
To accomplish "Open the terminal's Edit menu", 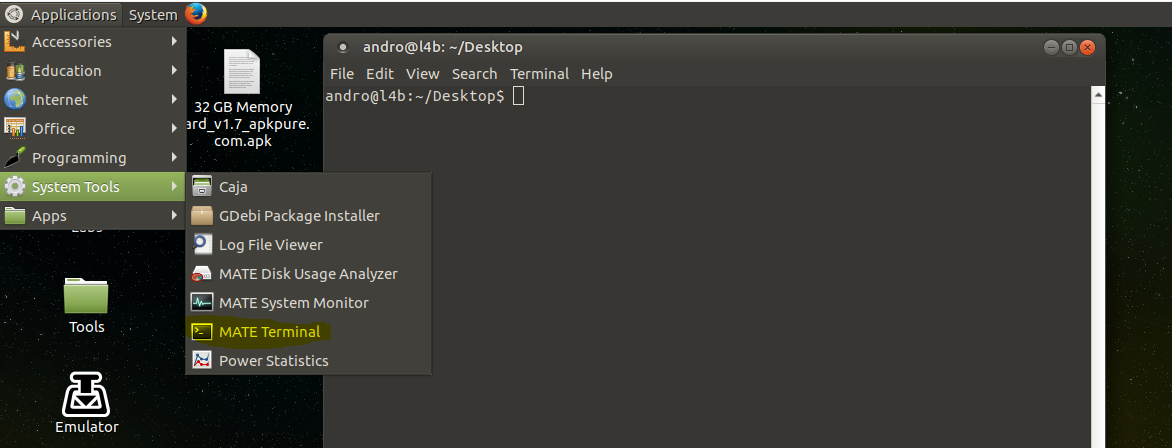I will click(379, 74).
